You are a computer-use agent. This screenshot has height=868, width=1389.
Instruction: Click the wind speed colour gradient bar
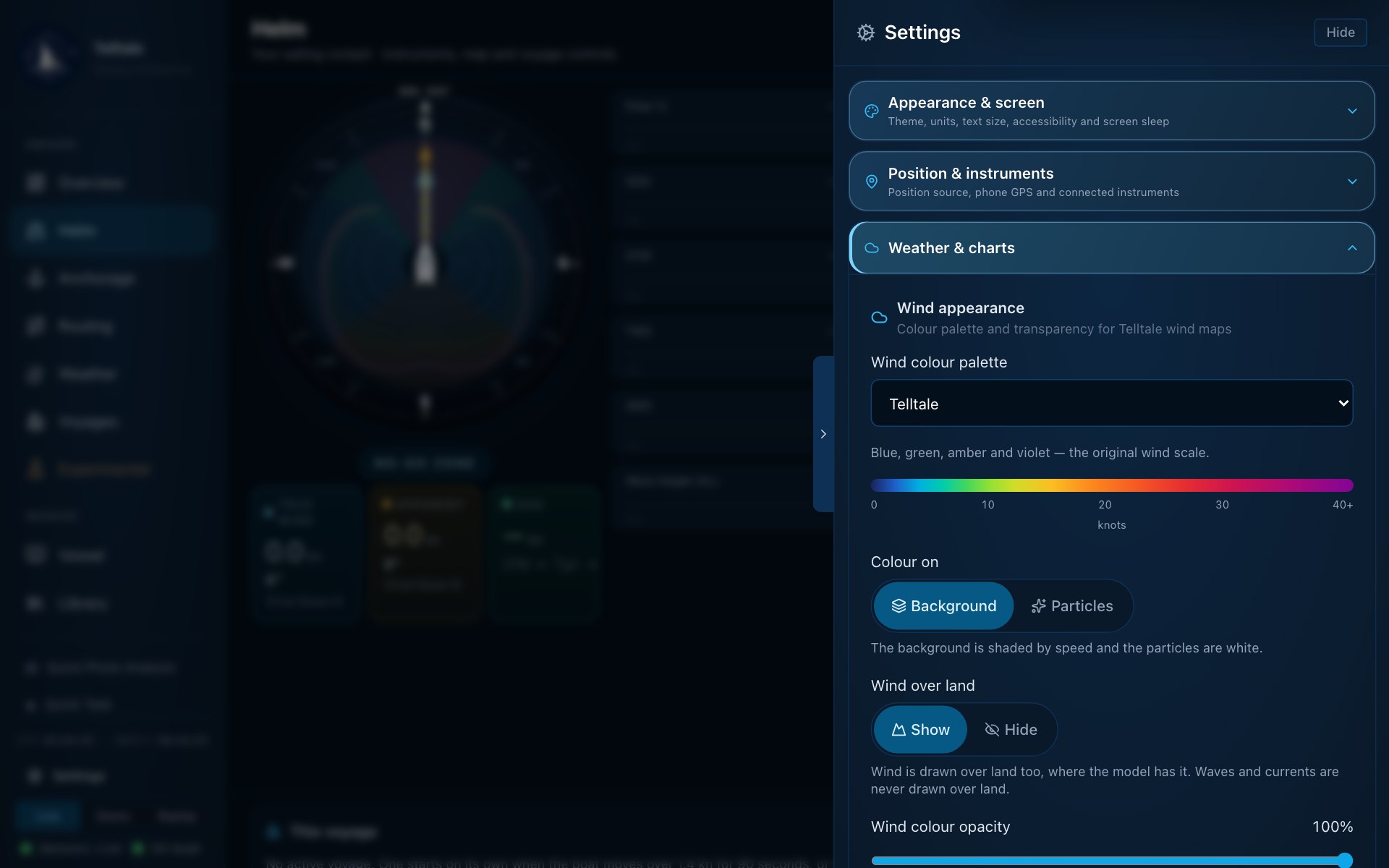click(x=1111, y=485)
